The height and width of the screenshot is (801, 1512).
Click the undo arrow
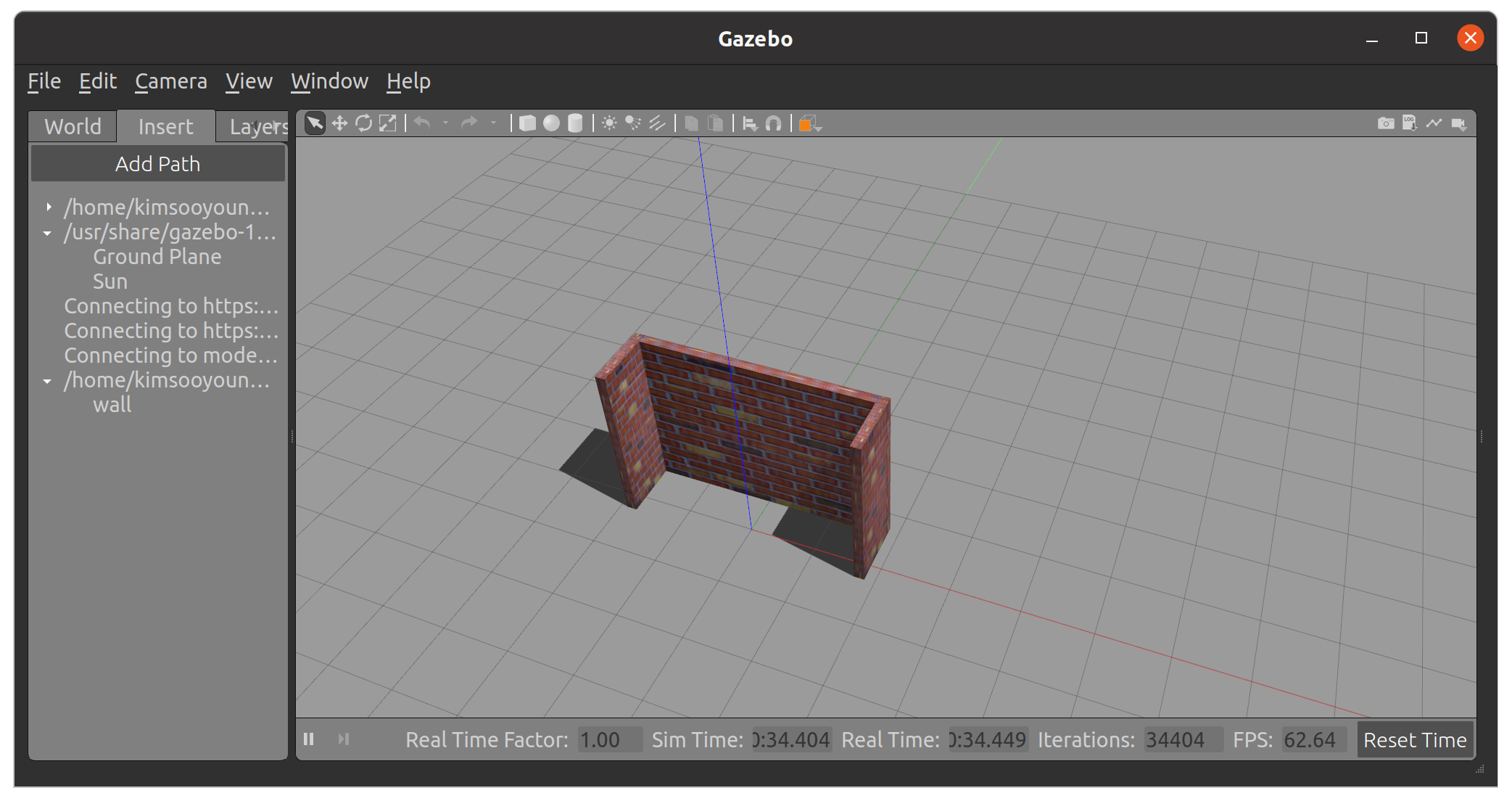[422, 123]
